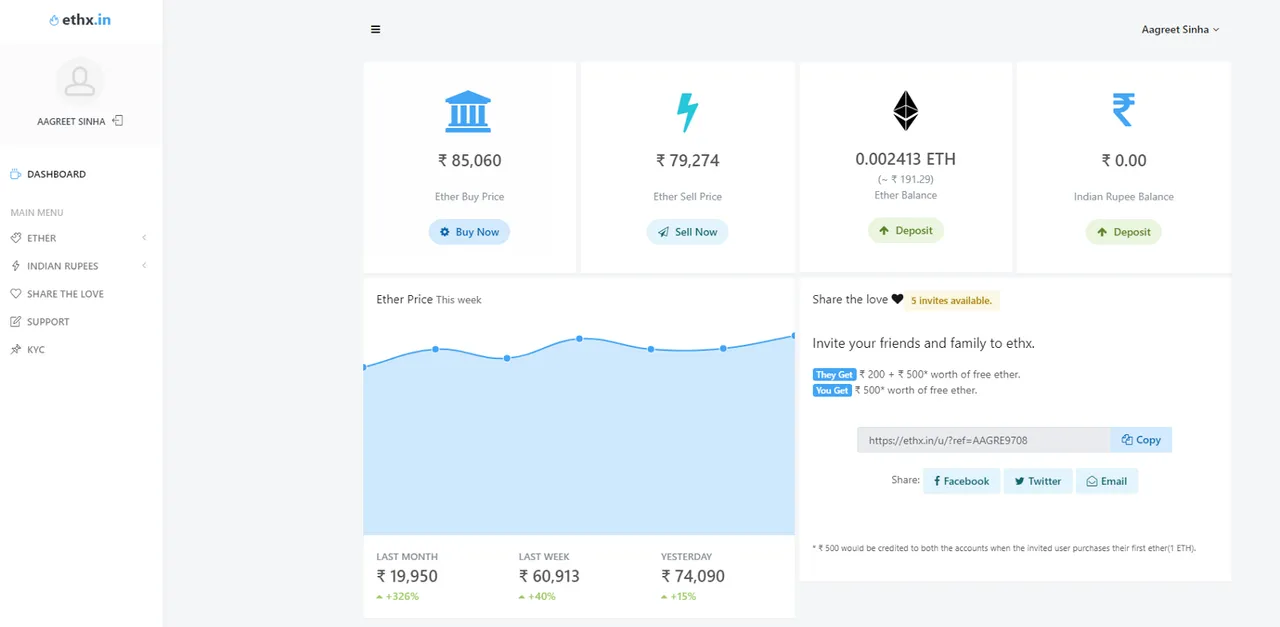Click the ₹ 79,274 sell price
Screen dimensions: 1280x627
[x=687, y=160]
